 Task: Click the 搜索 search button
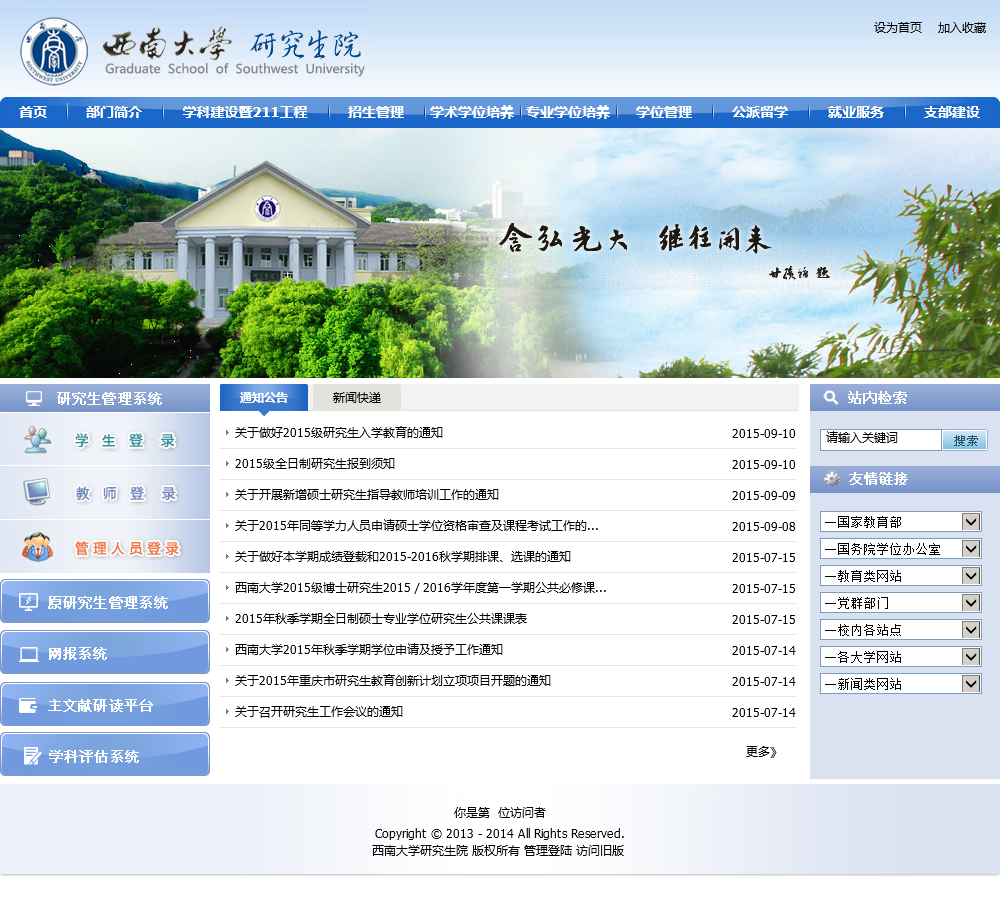tap(965, 440)
